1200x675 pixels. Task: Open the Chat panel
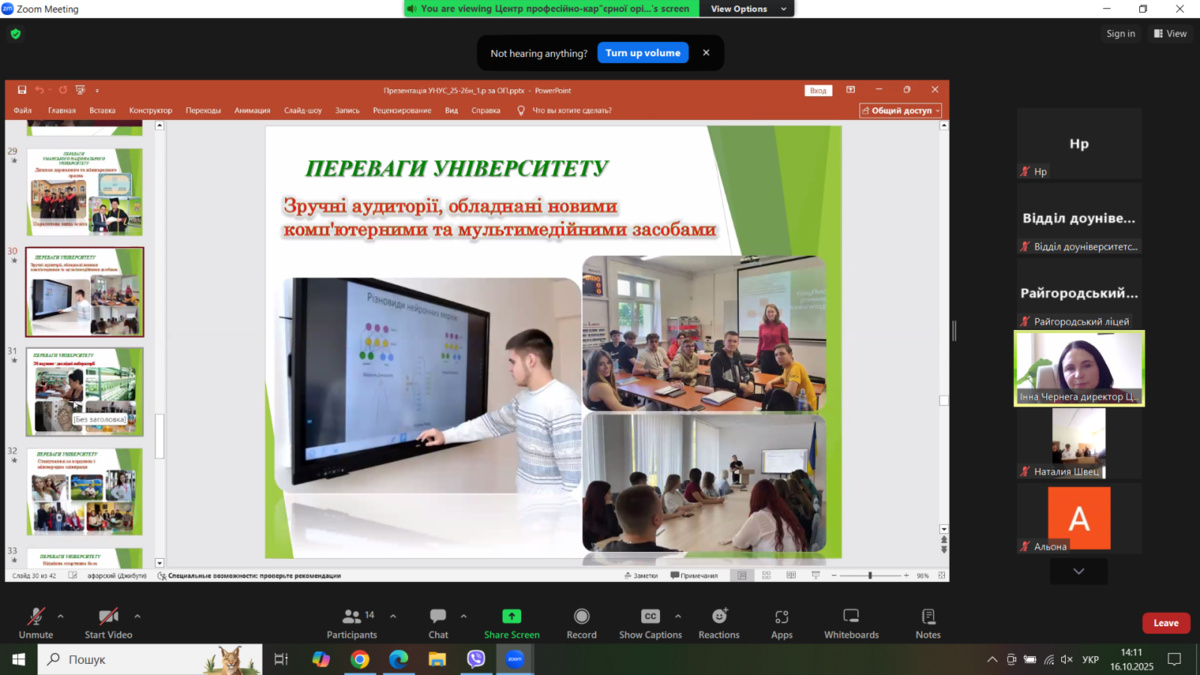(438, 623)
